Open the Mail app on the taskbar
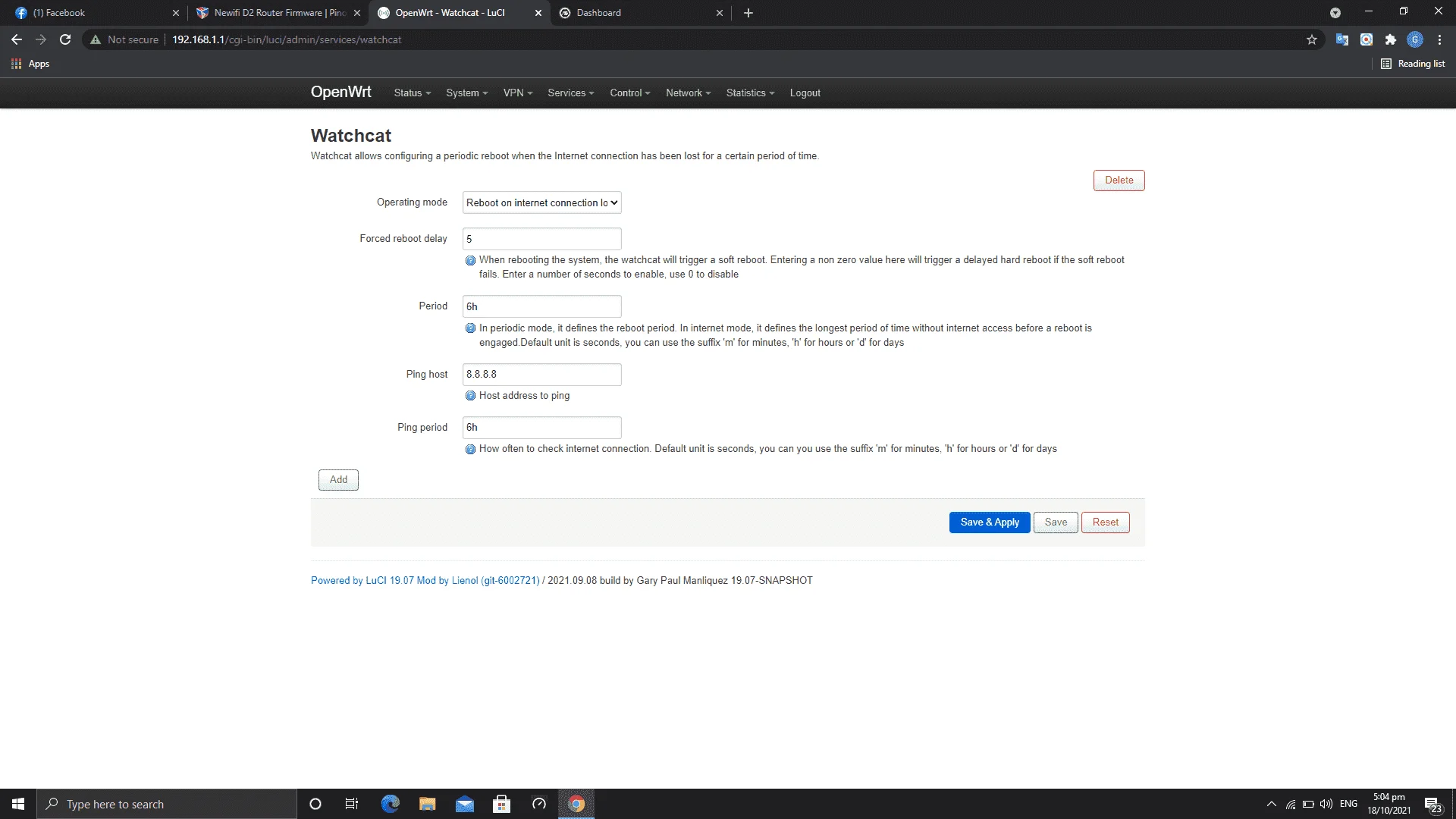This screenshot has width=1456, height=819. [464, 804]
